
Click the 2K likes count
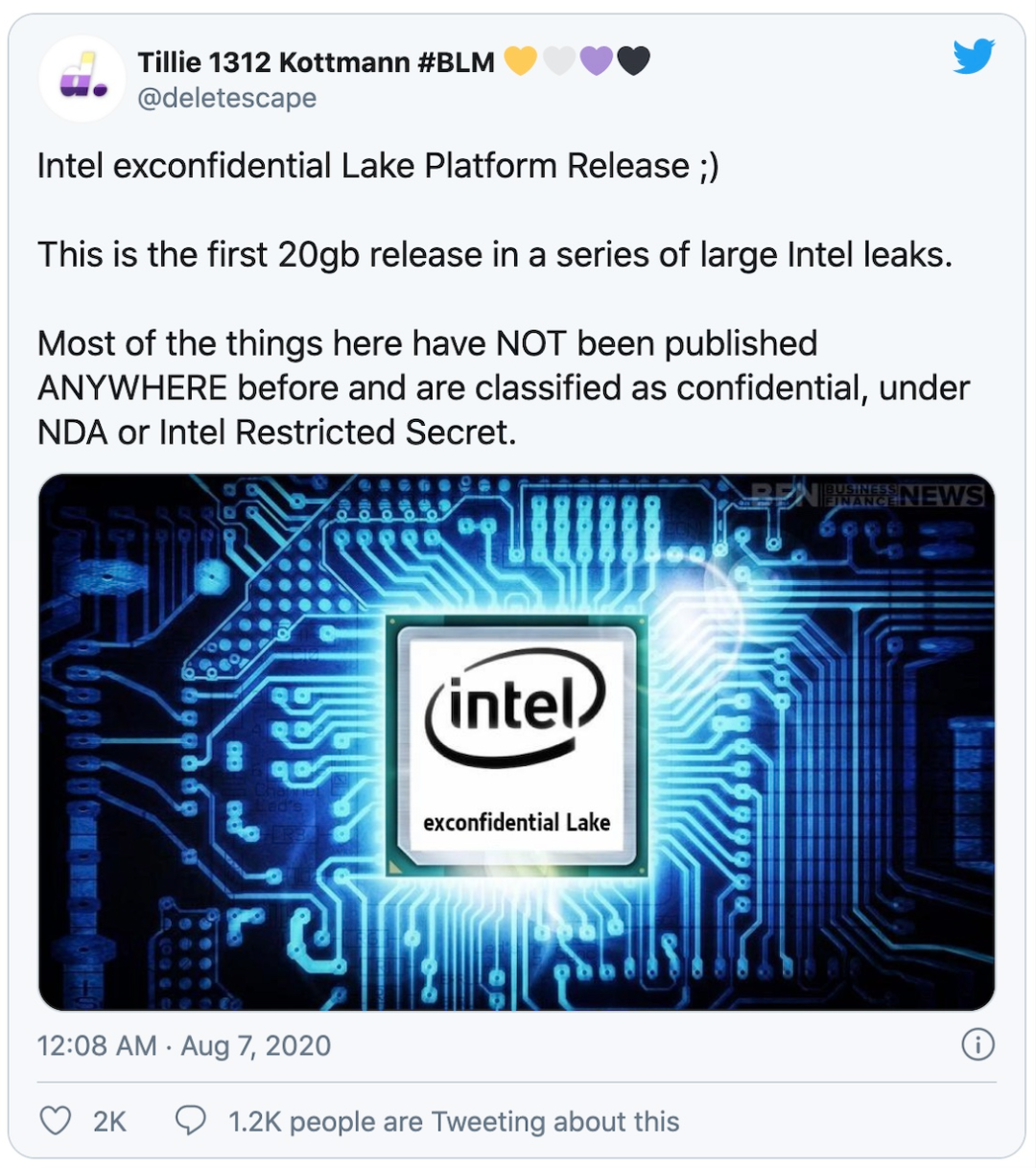click(x=109, y=1121)
